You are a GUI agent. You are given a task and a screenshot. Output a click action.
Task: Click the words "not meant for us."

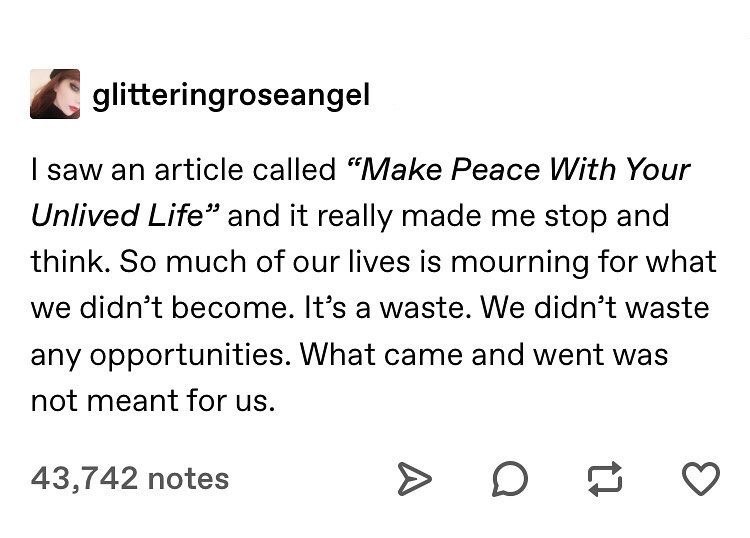(x=151, y=400)
